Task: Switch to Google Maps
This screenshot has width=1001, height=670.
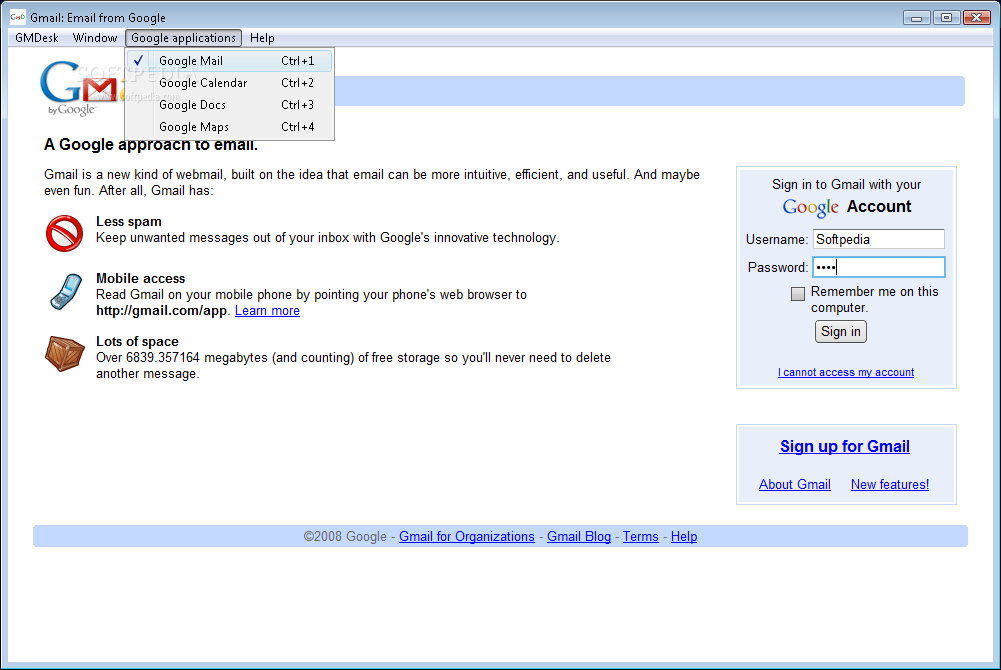Action: pyautogui.click(x=230, y=127)
